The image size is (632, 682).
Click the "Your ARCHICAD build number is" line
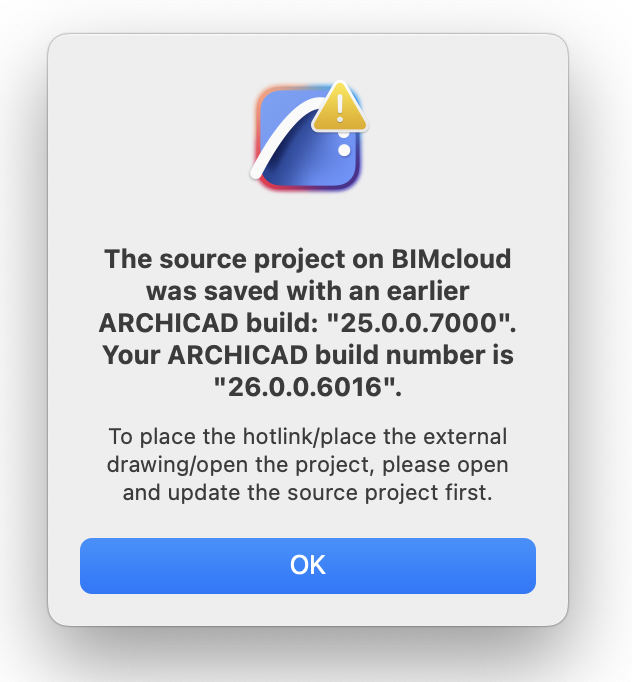click(308, 357)
